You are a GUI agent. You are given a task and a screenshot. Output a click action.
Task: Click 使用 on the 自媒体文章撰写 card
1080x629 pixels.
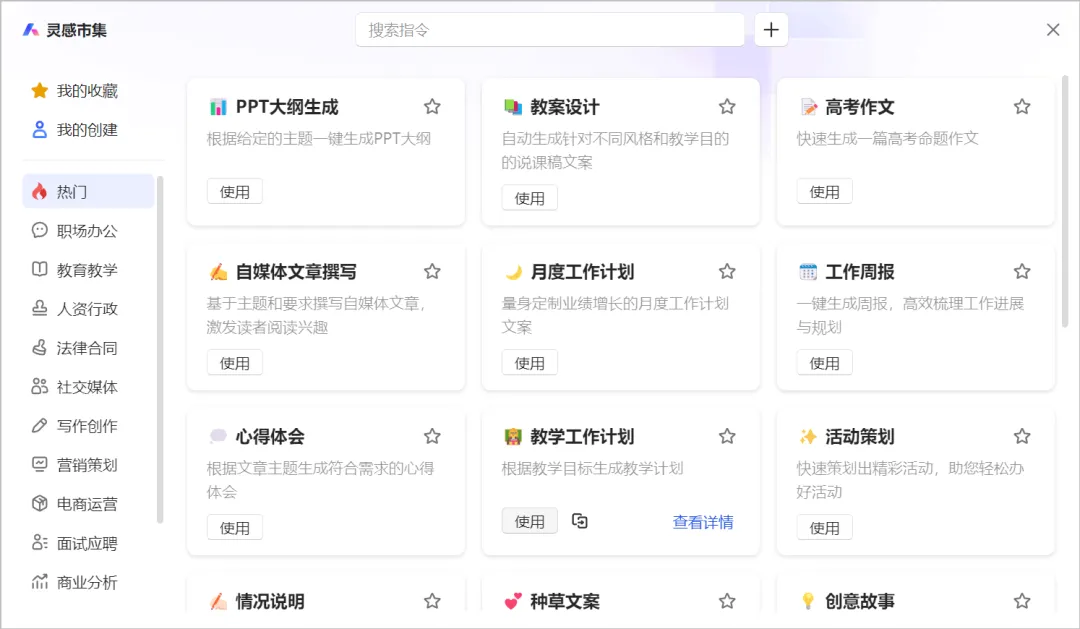click(x=235, y=362)
